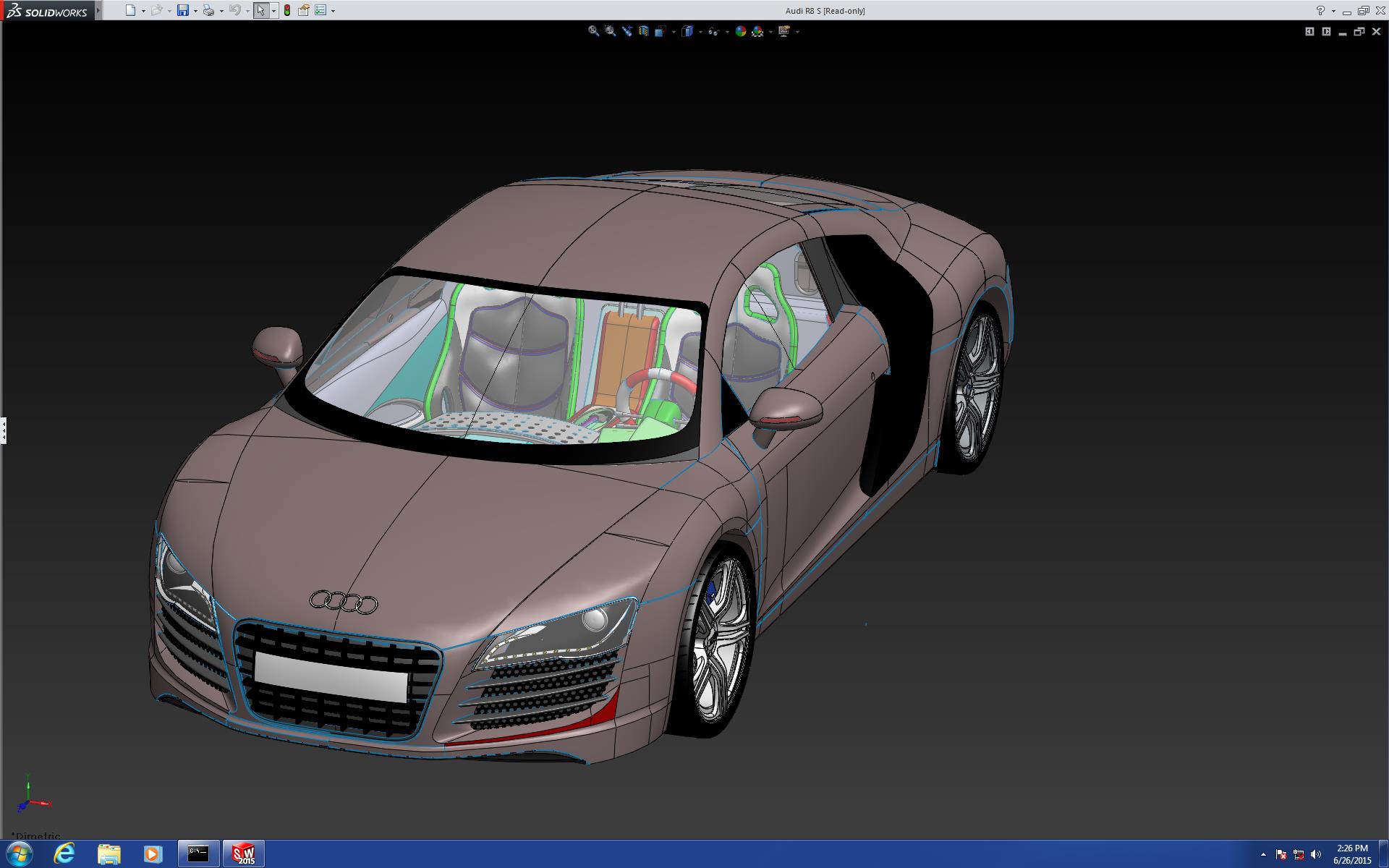Open the Help question mark menu
Viewport: 1389px width, 868px height.
pyautogui.click(x=1320, y=10)
